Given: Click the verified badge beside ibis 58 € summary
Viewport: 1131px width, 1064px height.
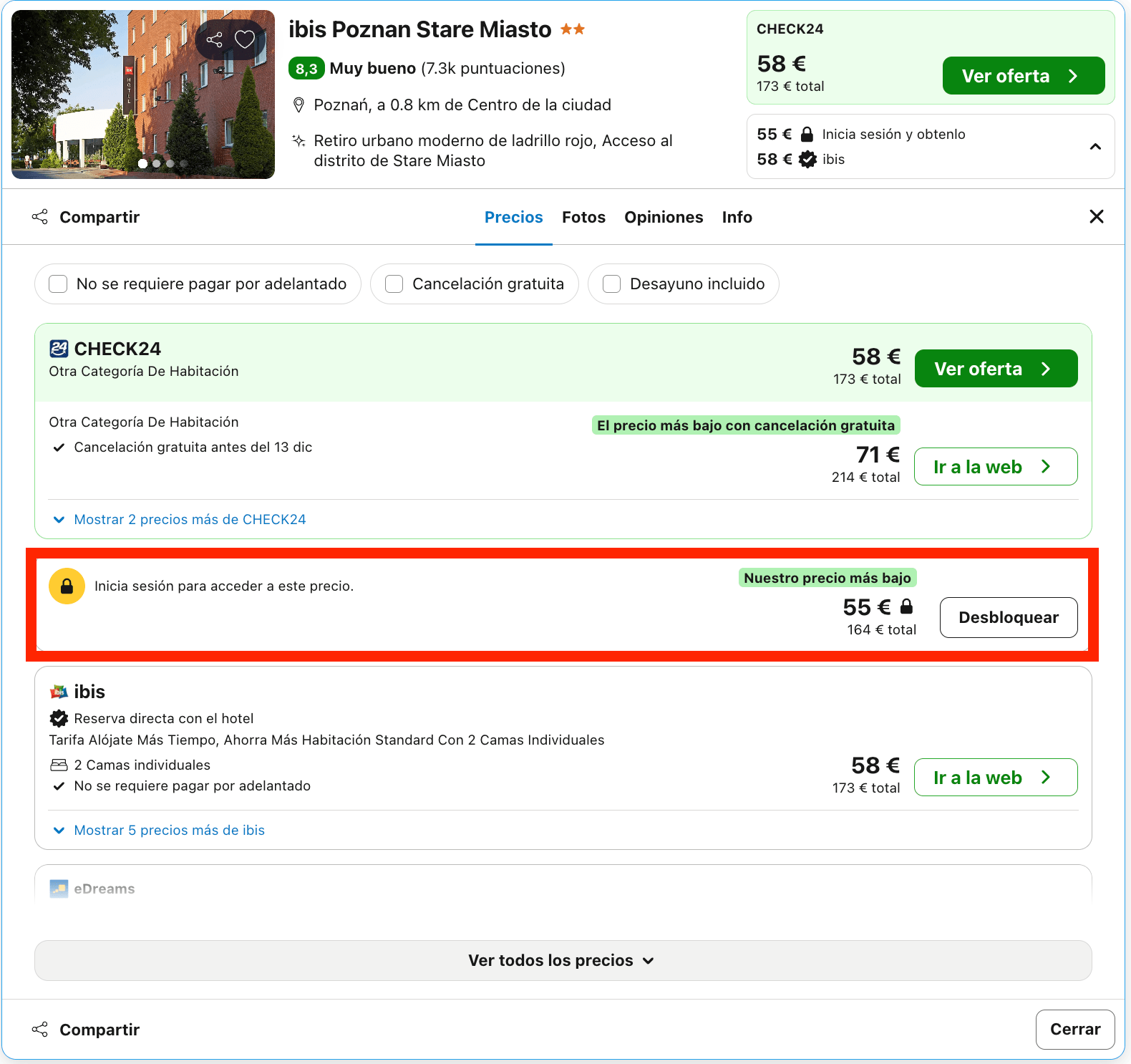Looking at the screenshot, I should pos(807,159).
